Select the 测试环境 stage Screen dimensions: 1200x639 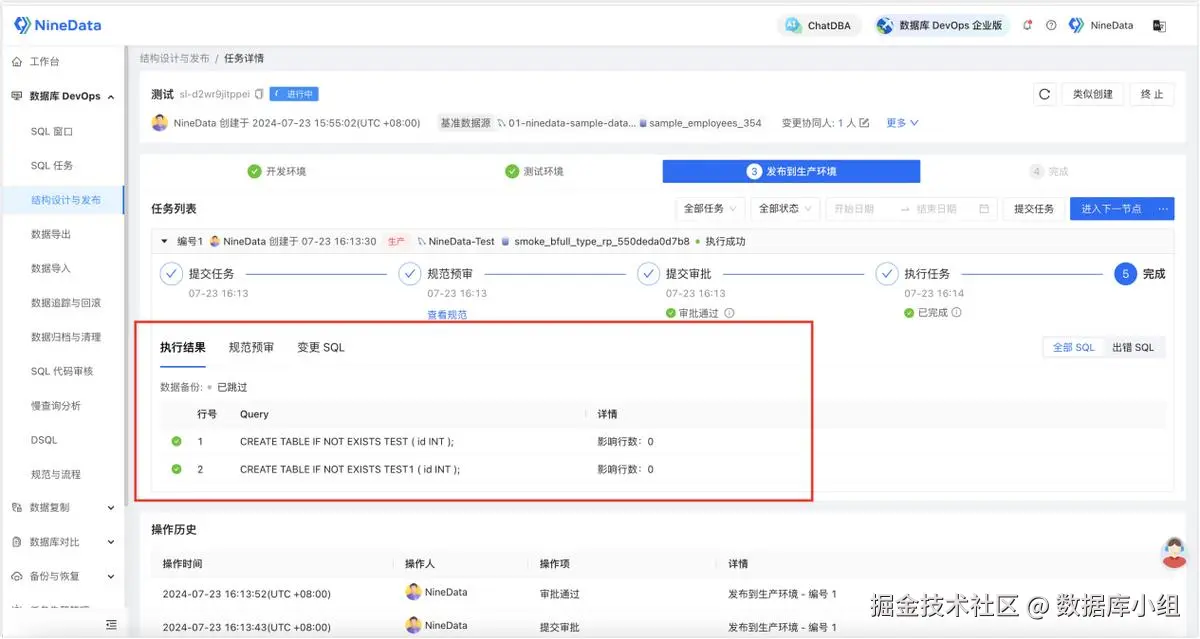535,171
